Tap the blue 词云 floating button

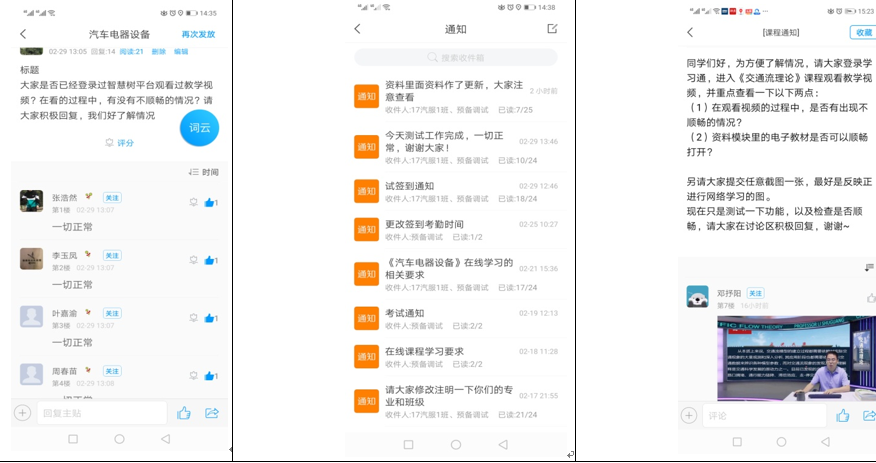coord(200,128)
